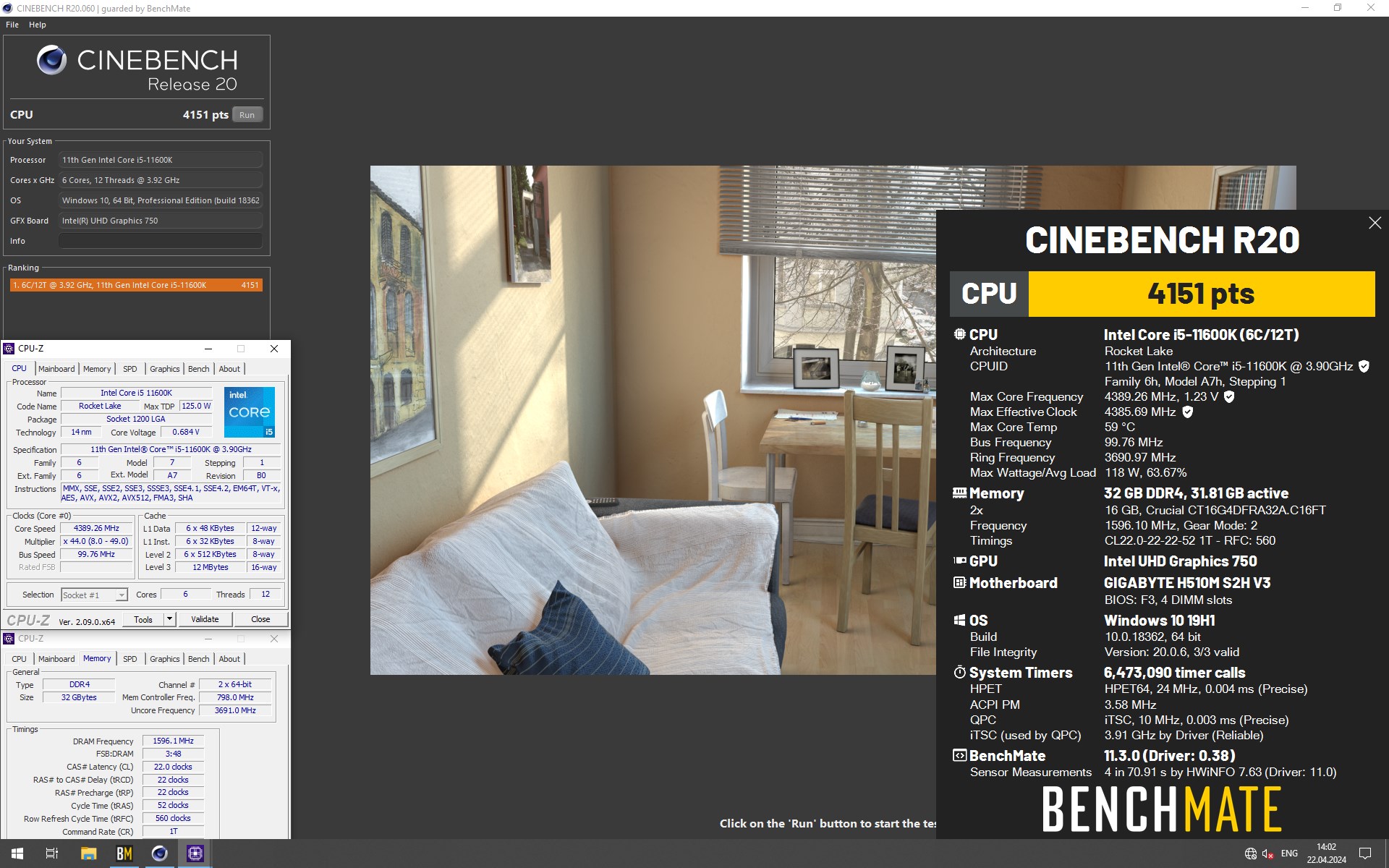Switch to Memory tab in upper CPU-Z

[x=97, y=369]
